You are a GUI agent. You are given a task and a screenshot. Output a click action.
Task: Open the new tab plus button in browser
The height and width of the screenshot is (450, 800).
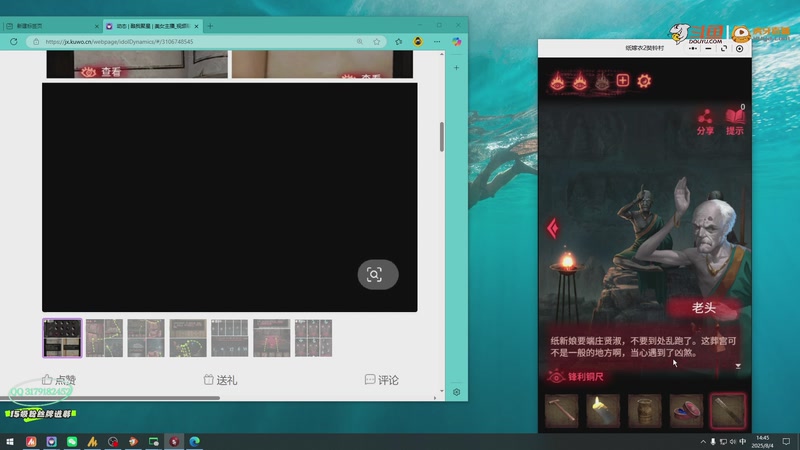click(x=210, y=26)
